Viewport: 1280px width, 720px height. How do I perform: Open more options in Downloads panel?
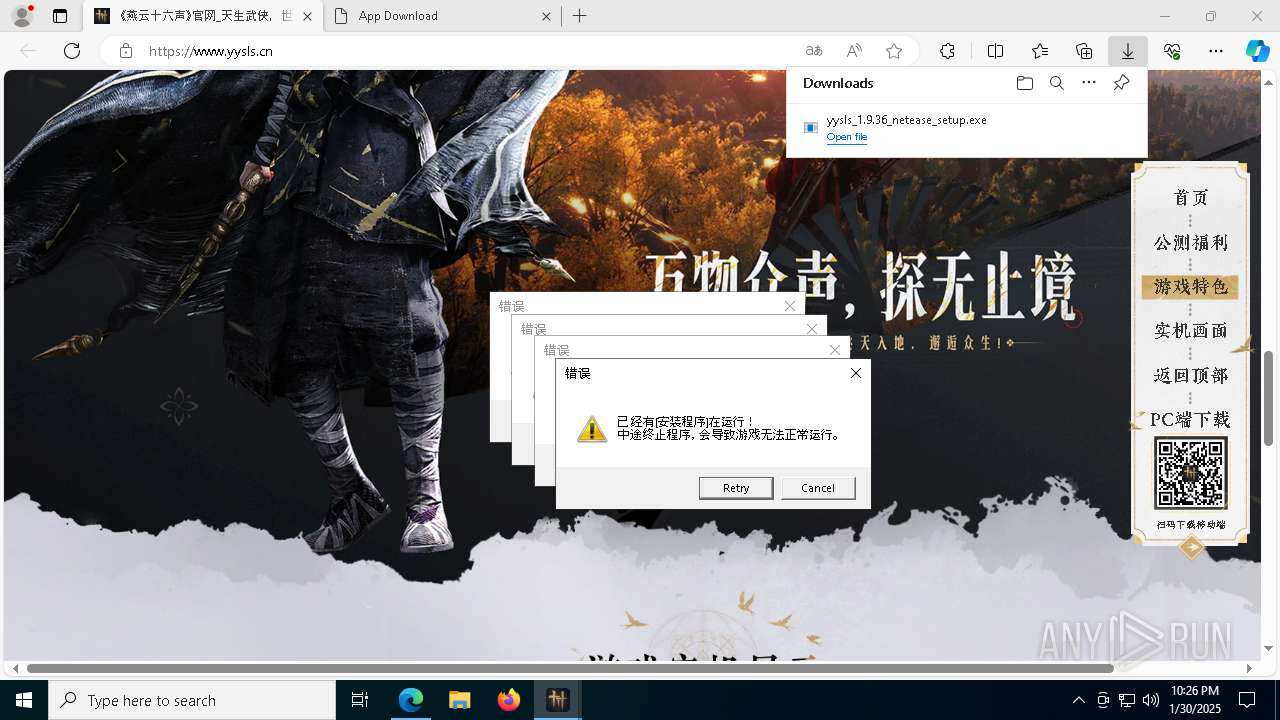(1089, 83)
